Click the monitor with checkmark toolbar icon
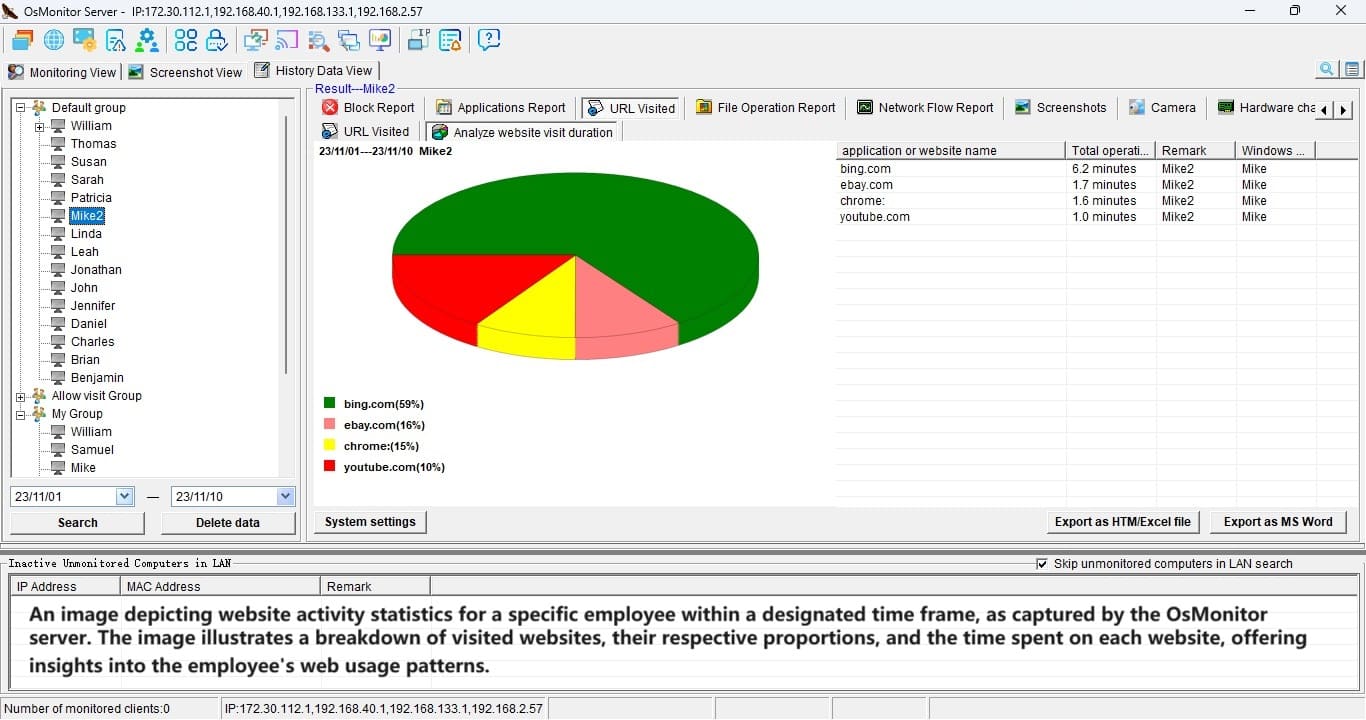1366x720 pixels. pos(256,40)
